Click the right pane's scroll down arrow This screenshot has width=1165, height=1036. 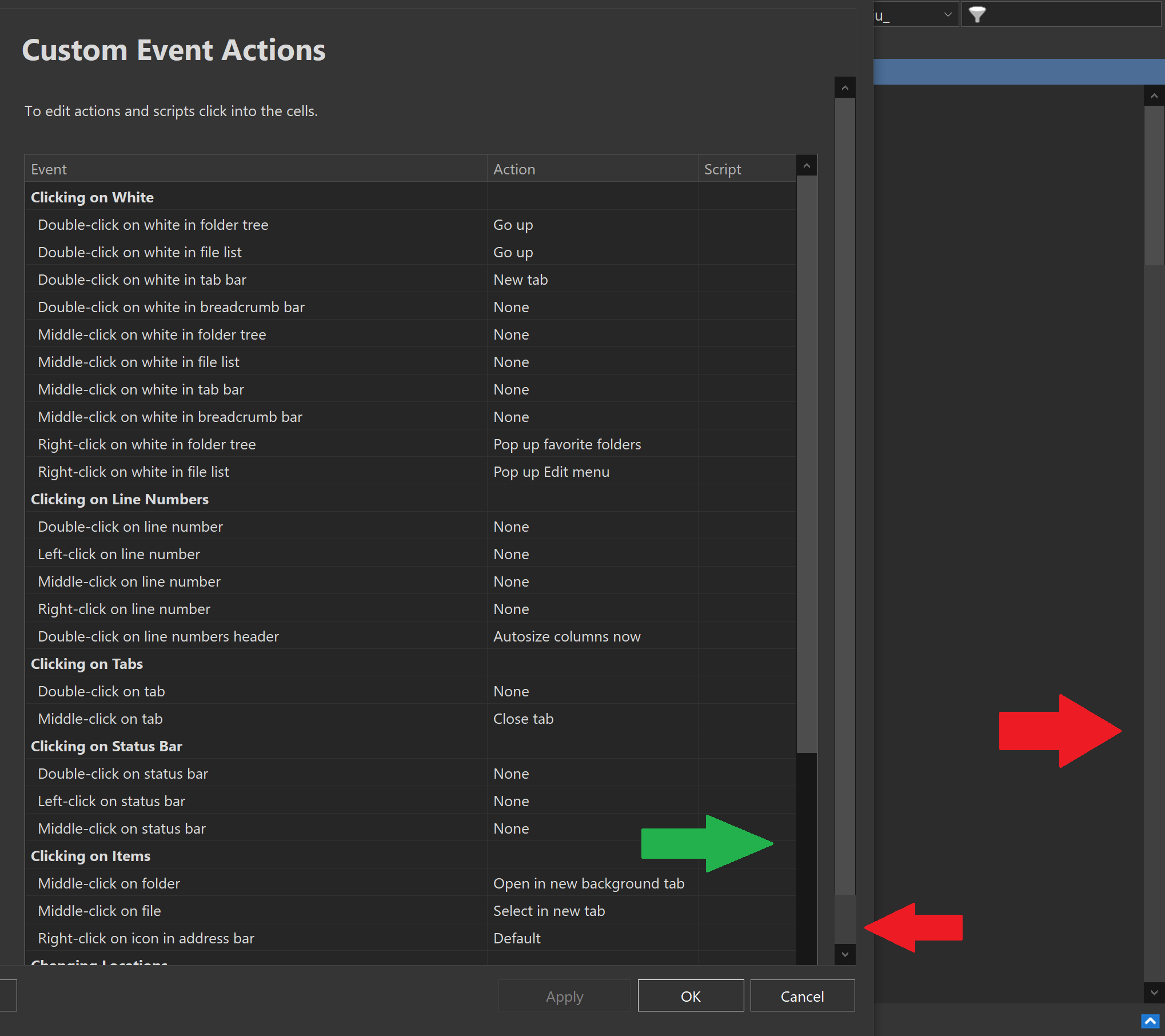coord(1154,993)
